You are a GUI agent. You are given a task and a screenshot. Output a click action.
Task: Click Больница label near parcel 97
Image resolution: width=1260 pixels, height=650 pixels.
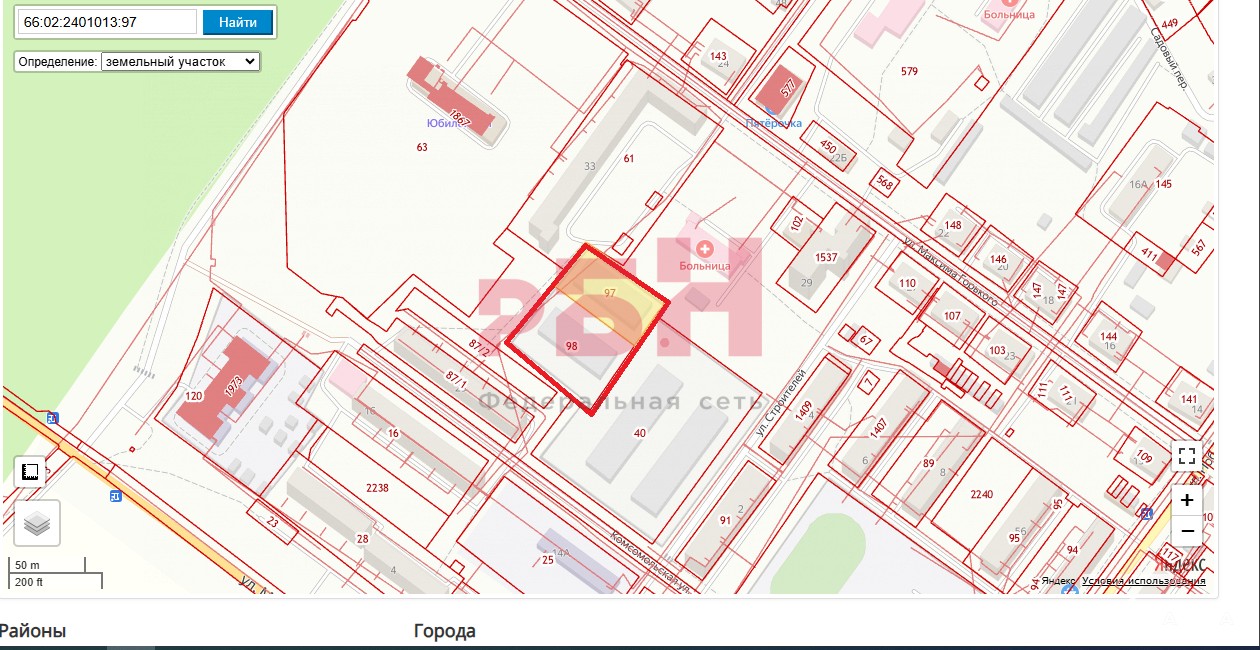(x=705, y=266)
